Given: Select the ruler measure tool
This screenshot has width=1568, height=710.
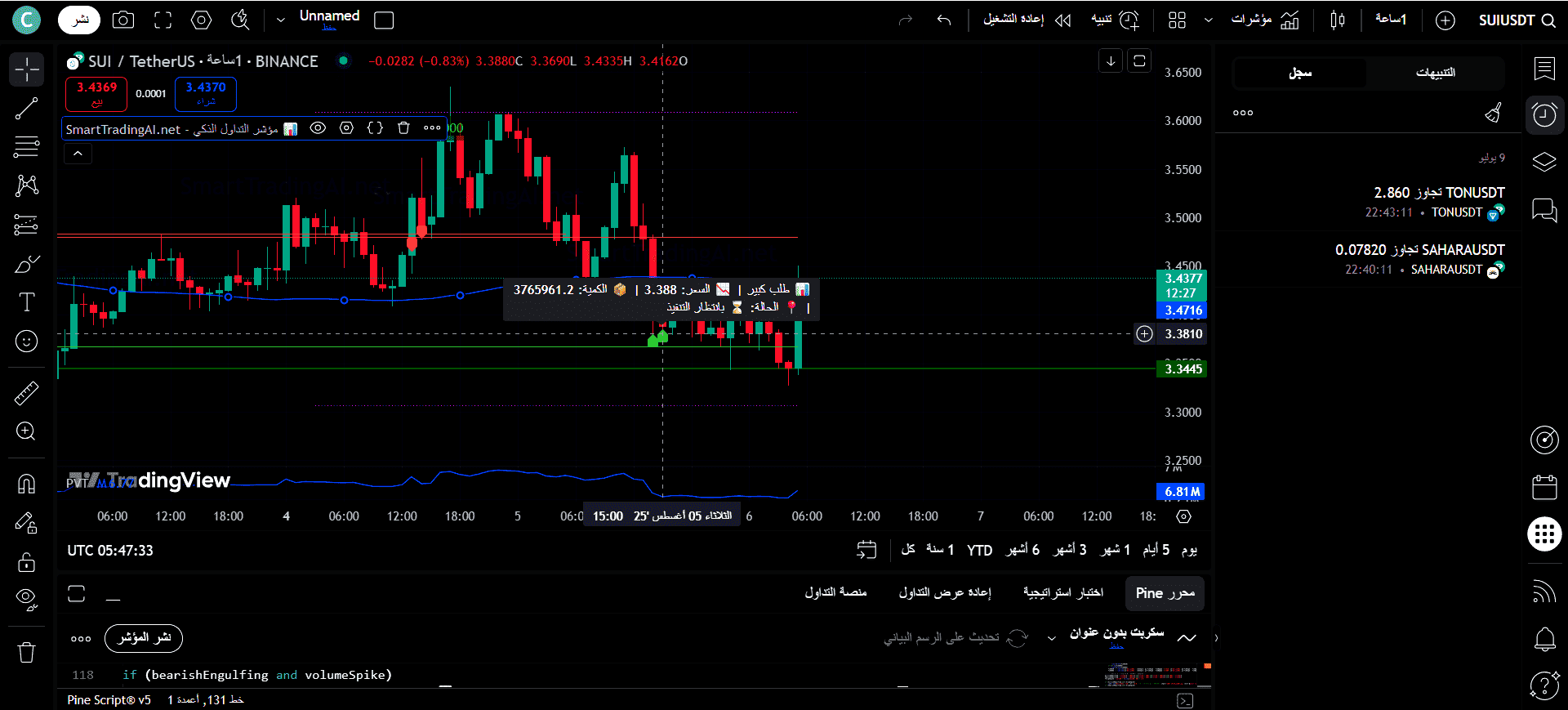Looking at the screenshot, I should pyautogui.click(x=26, y=393).
